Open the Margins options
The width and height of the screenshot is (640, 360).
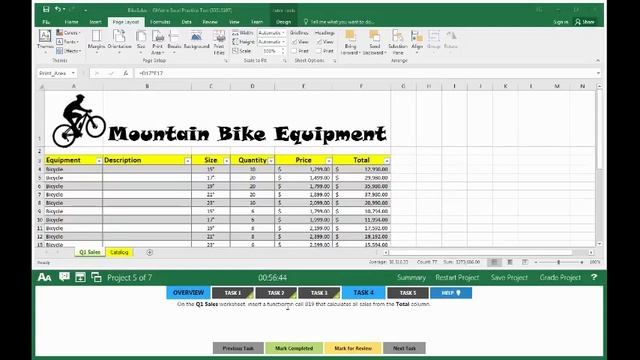pyautogui.click(x=96, y=41)
